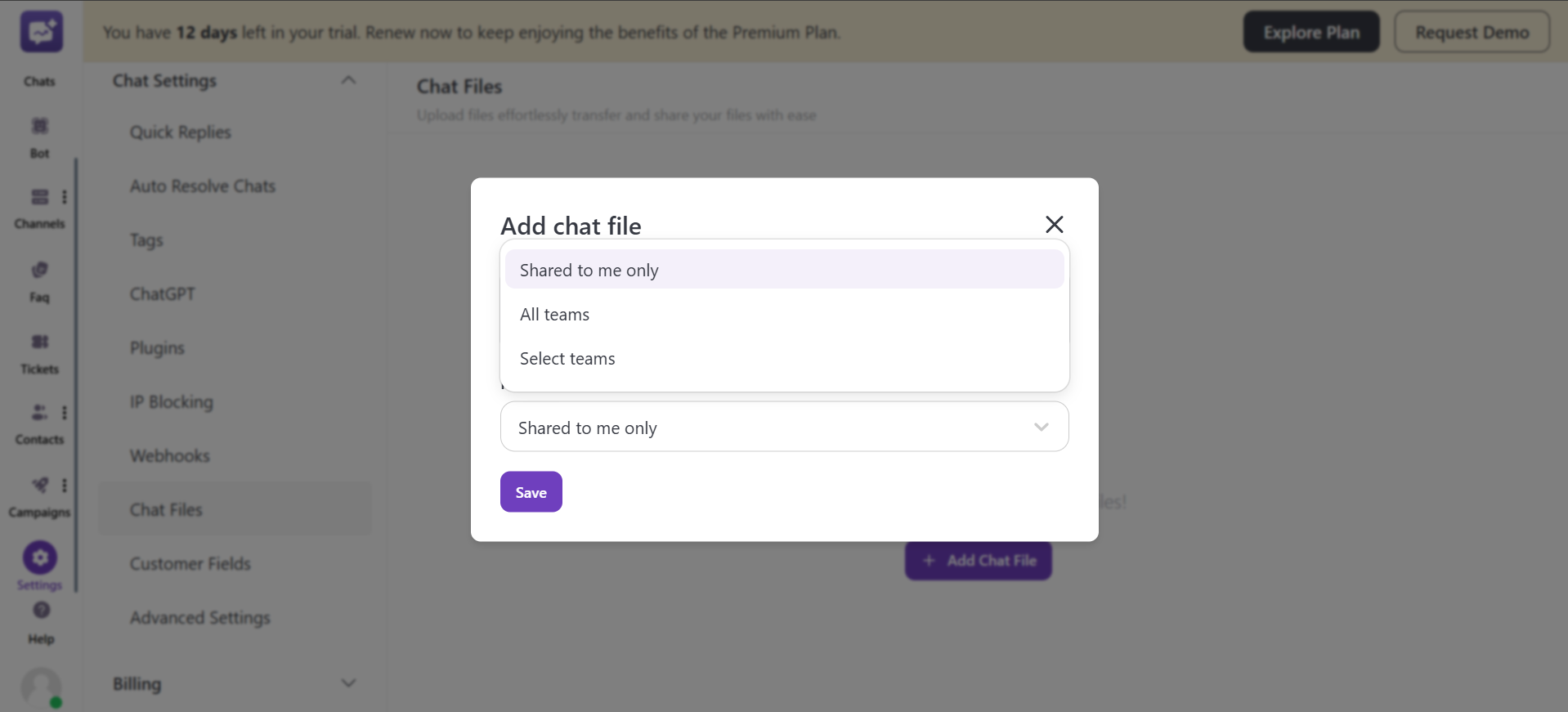Open your profile avatar menu

click(x=40, y=687)
